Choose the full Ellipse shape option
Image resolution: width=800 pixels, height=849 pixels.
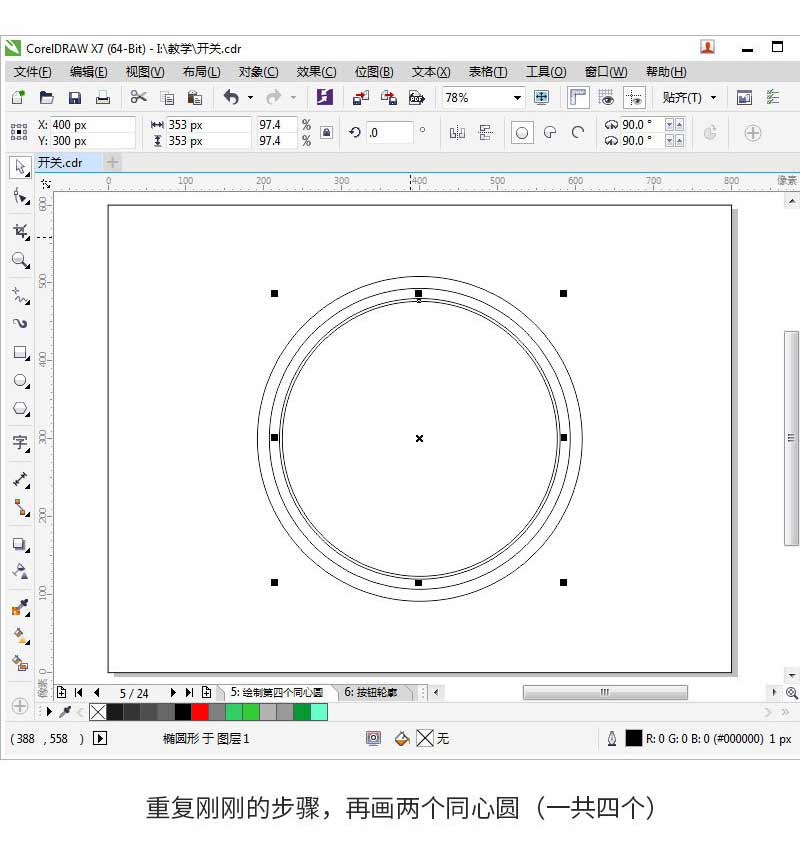point(522,133)
